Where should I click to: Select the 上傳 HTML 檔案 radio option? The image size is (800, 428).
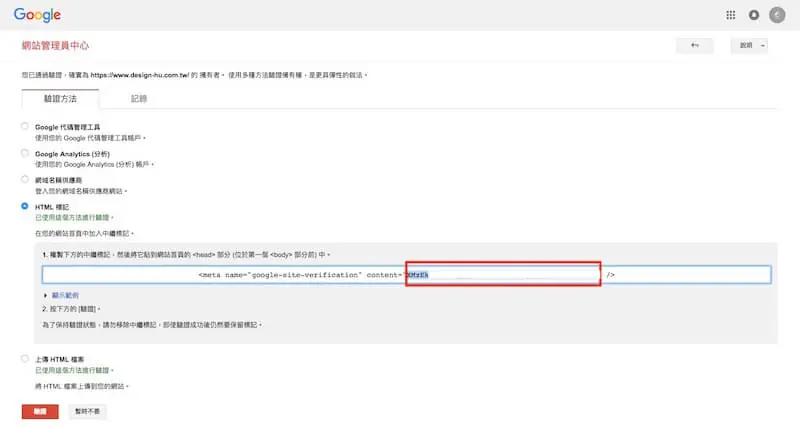point(24,358)
